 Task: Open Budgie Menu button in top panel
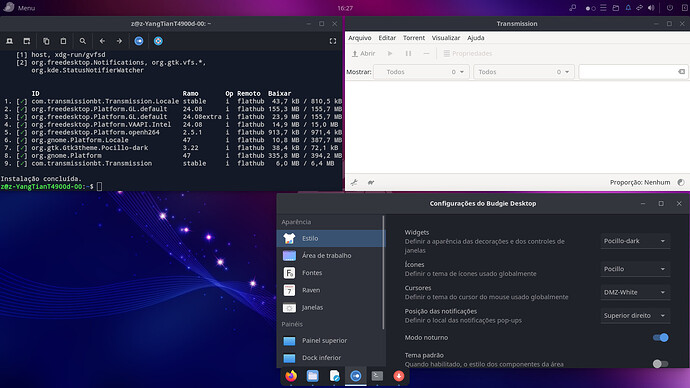pos(20,8)
